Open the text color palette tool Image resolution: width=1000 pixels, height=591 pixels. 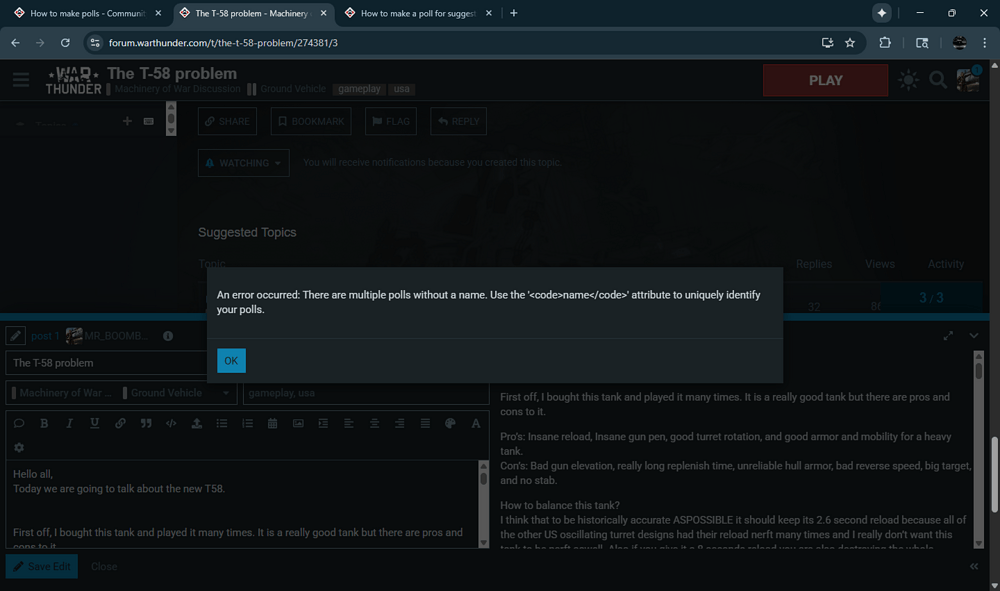450,423
